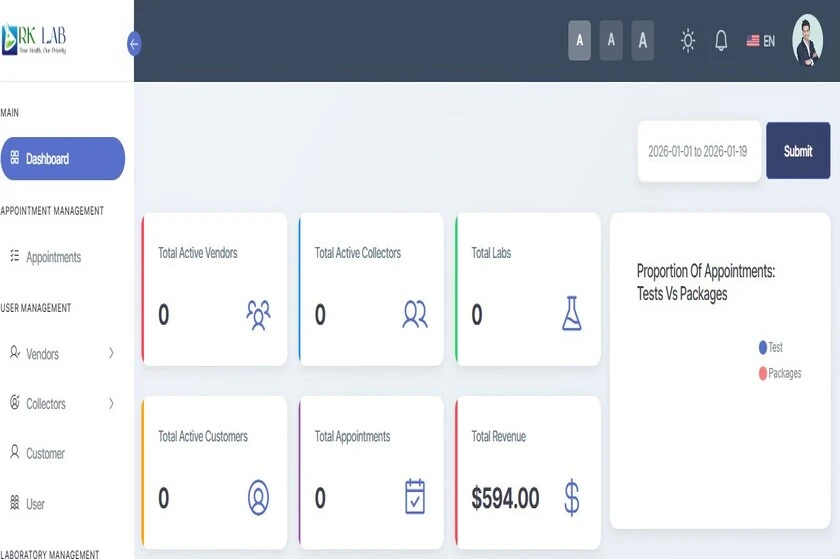Click the date range input field

coord(698,152)
